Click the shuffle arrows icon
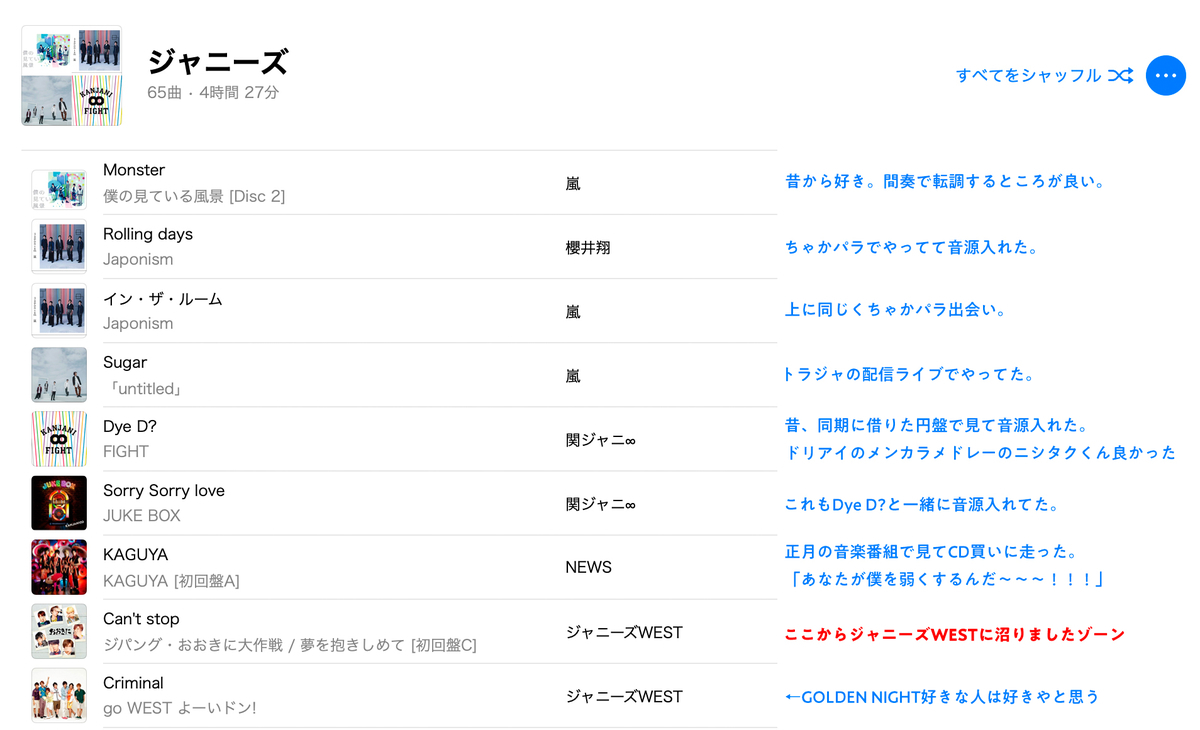The height and width of the screenshot is (730, 1200). pyautogui.click(x=1120, y=76)
